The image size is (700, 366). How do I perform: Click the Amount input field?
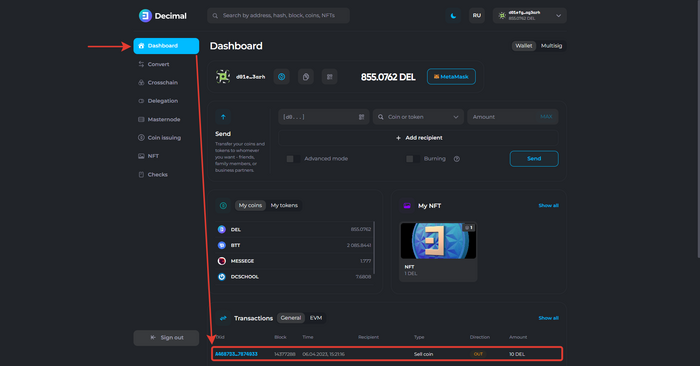[x=512, y=117]
